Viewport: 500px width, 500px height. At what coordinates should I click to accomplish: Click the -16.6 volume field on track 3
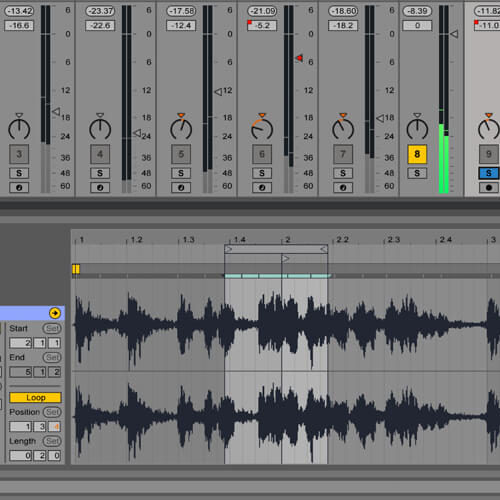tap(19, 26)
